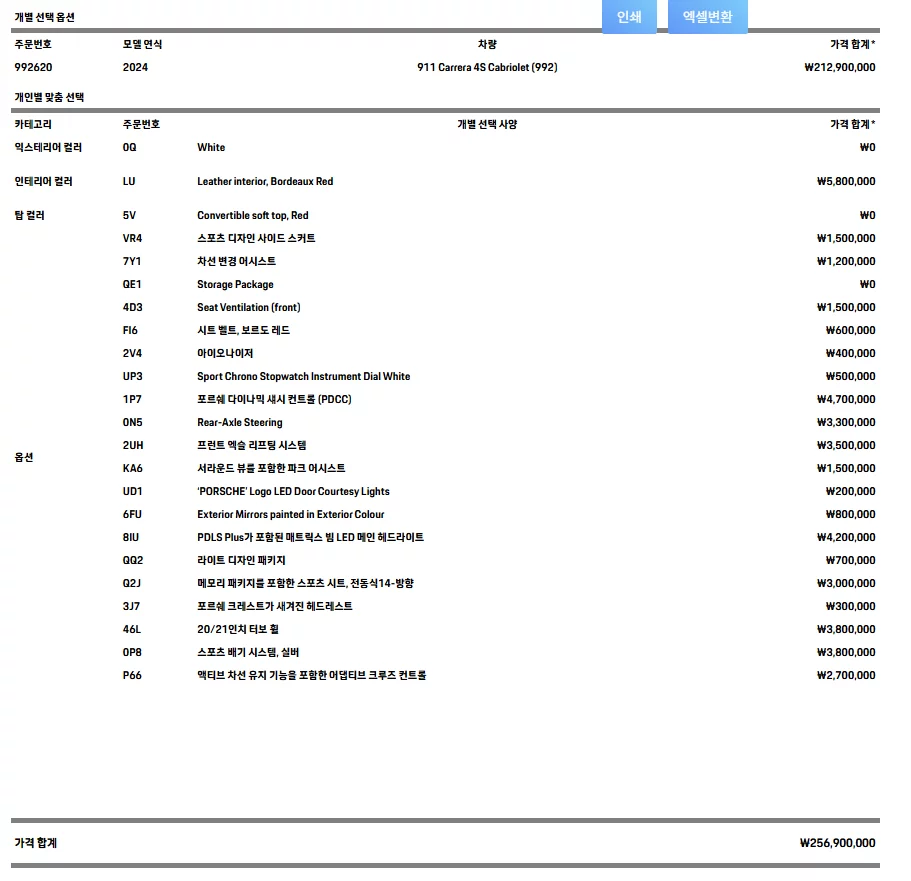The image size is (911, 881).
Task: Click 'PORSCHE' Logo LED Door Courtesy Lights
Action: (x=293, y=492)
